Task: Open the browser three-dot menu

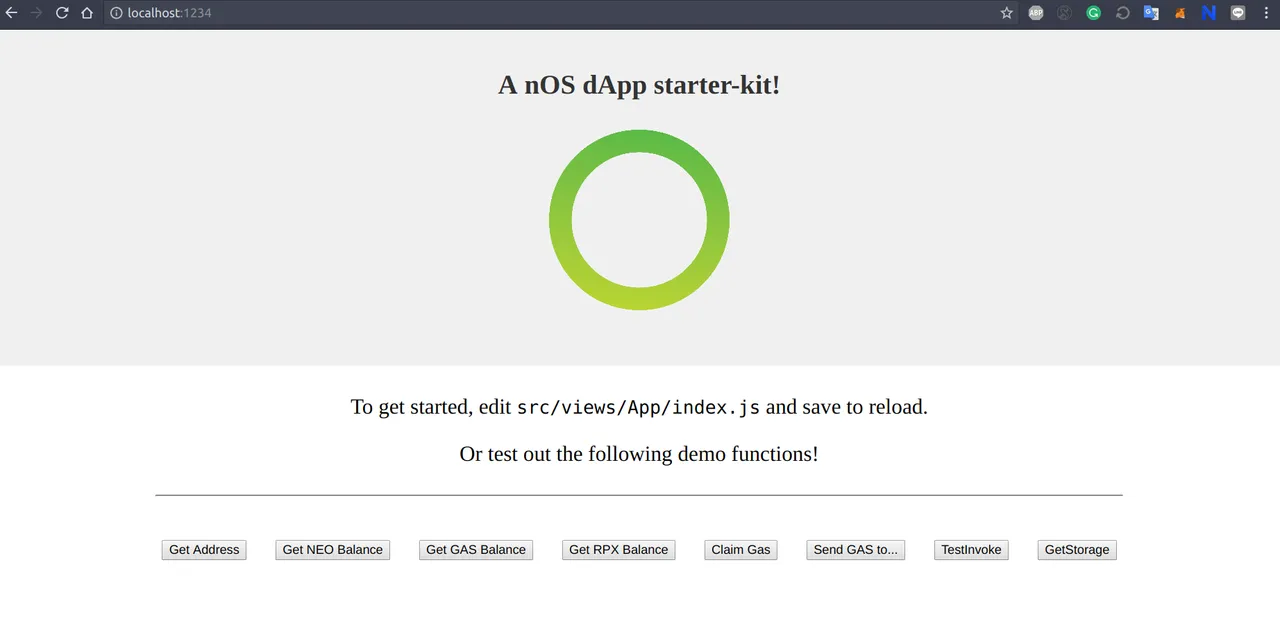Action: (1265, 13)
